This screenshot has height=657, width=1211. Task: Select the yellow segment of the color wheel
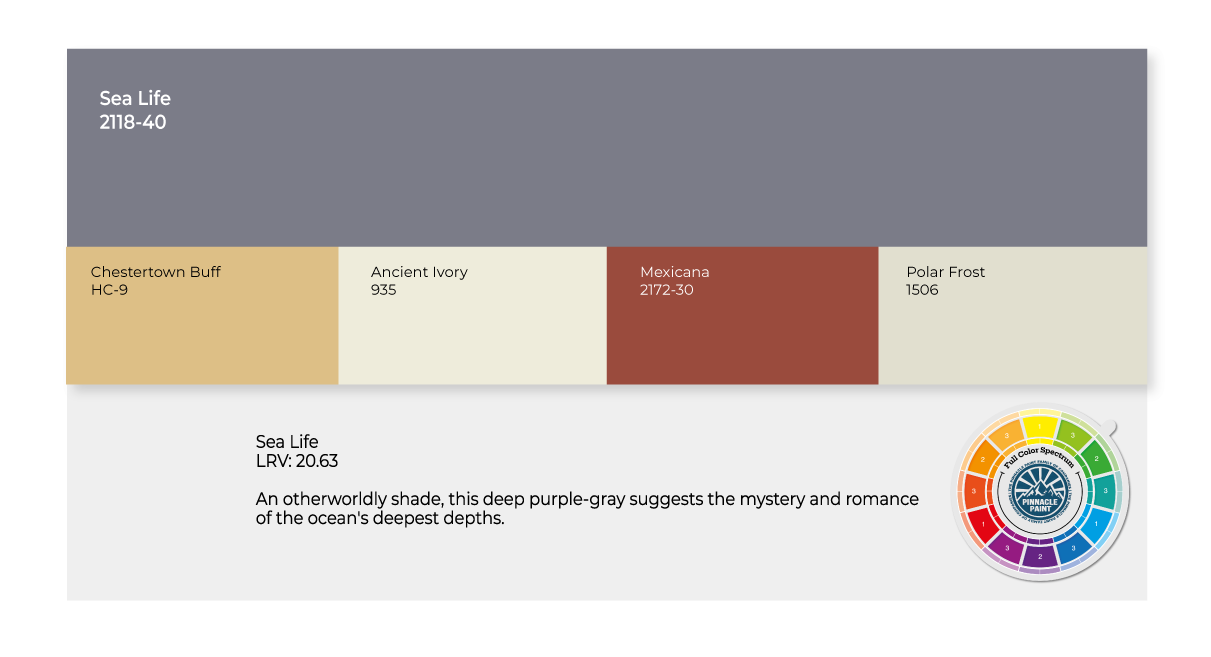[1040, 425]
